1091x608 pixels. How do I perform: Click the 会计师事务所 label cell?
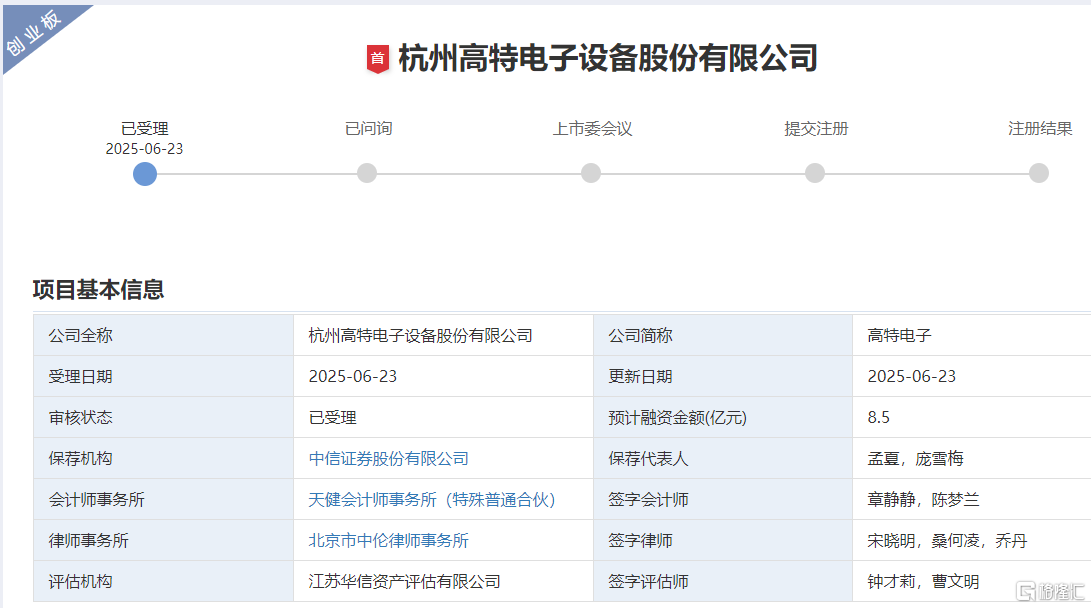[x=164, y=499]
